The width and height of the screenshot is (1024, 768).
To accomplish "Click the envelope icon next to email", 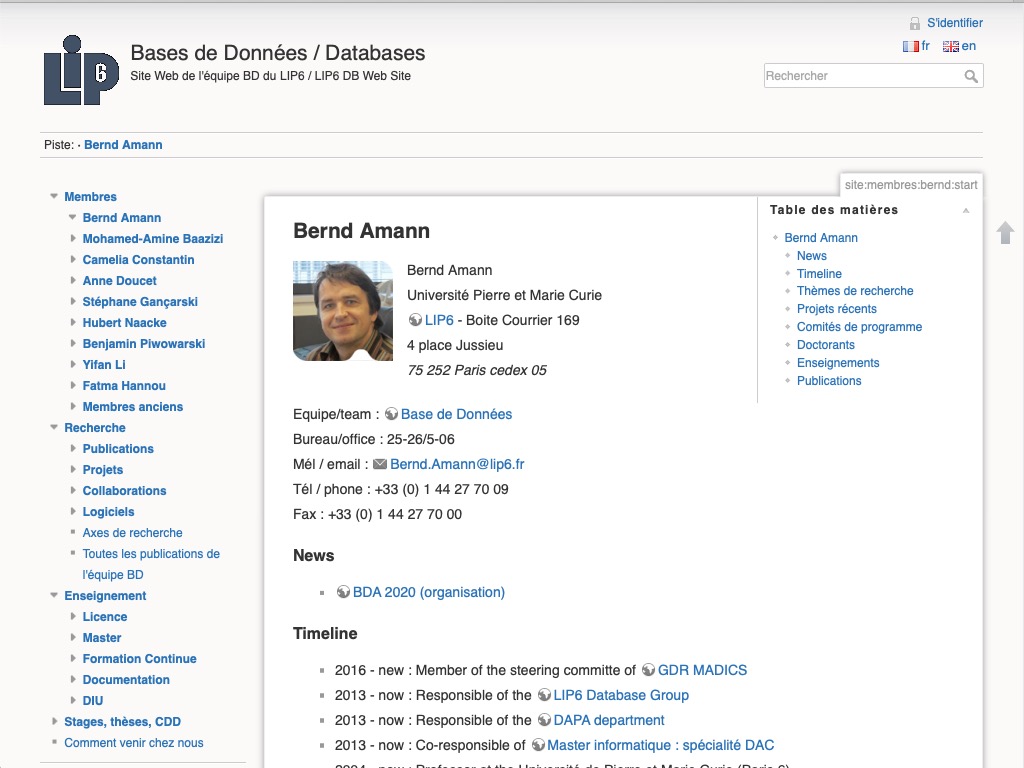I will click(x=380, y=464).
